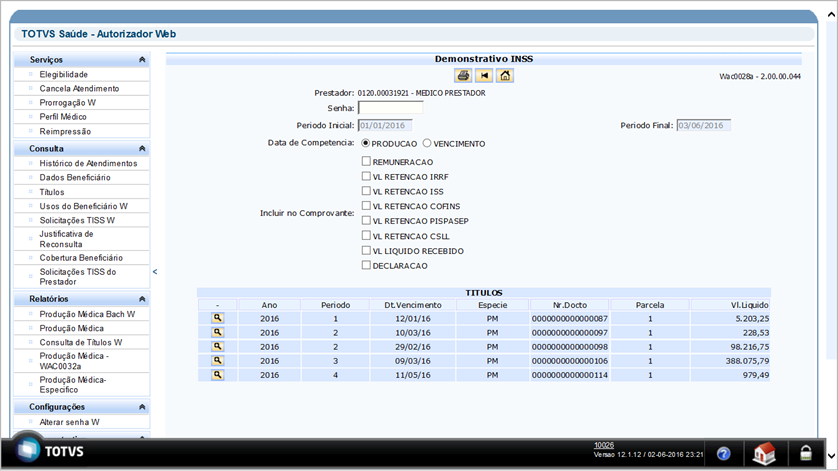Click the Dt.Vencimento column header
Viewport: 838px width, 471px height.
413,305
